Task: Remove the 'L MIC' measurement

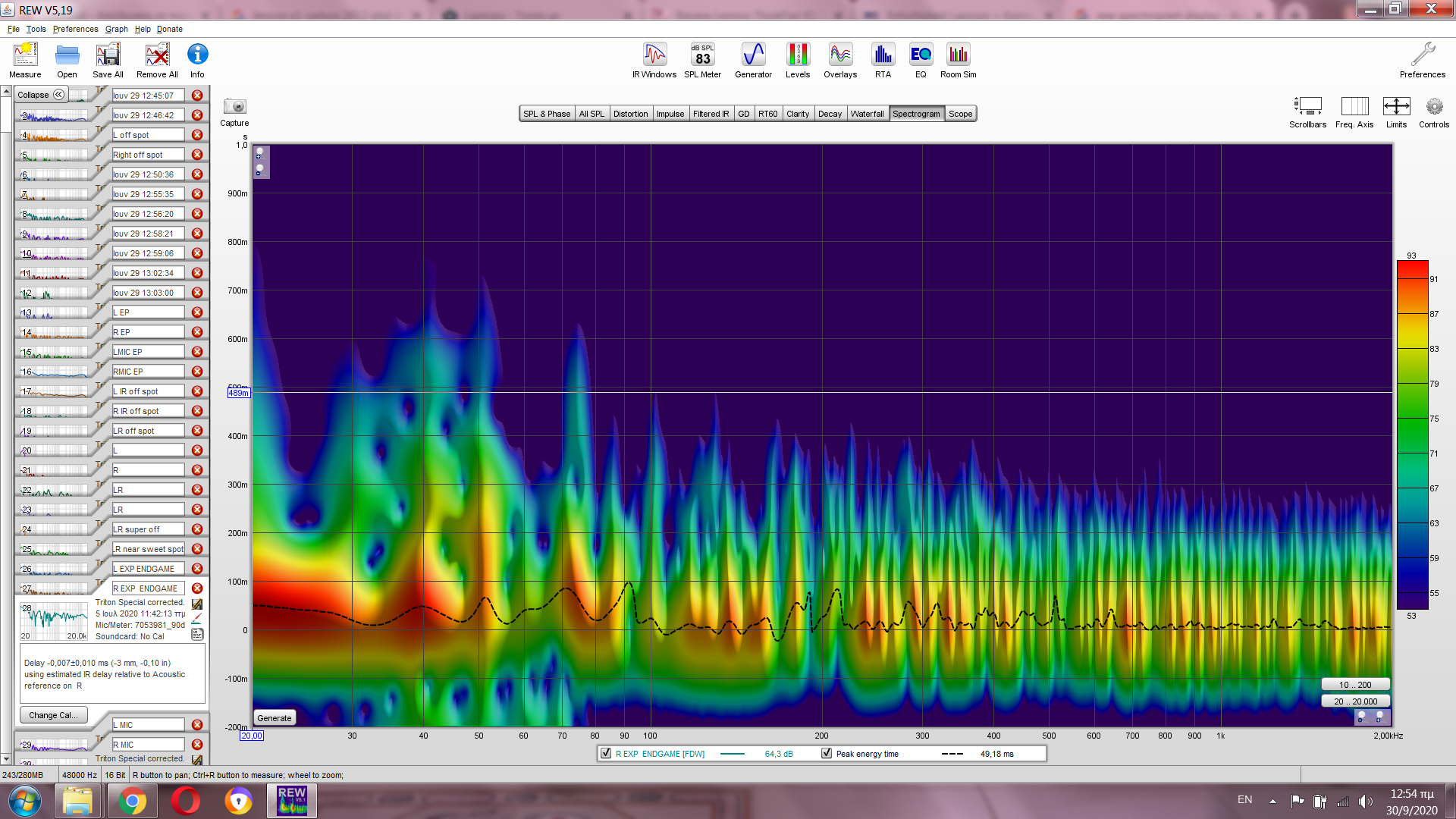Action: pos(197,725)
